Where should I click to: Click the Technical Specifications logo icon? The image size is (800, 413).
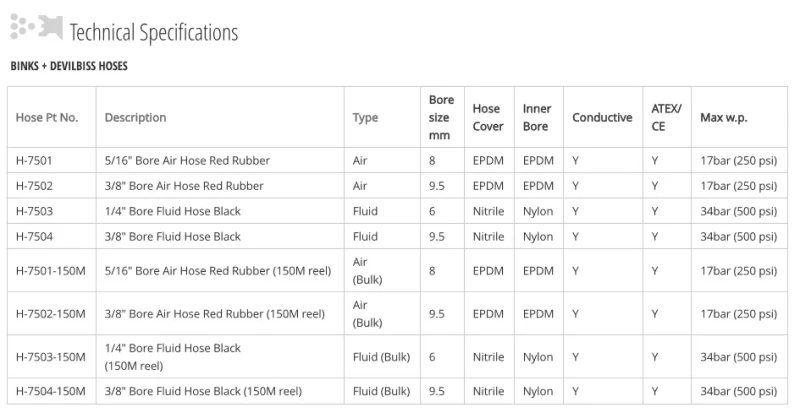coord(36,28)
